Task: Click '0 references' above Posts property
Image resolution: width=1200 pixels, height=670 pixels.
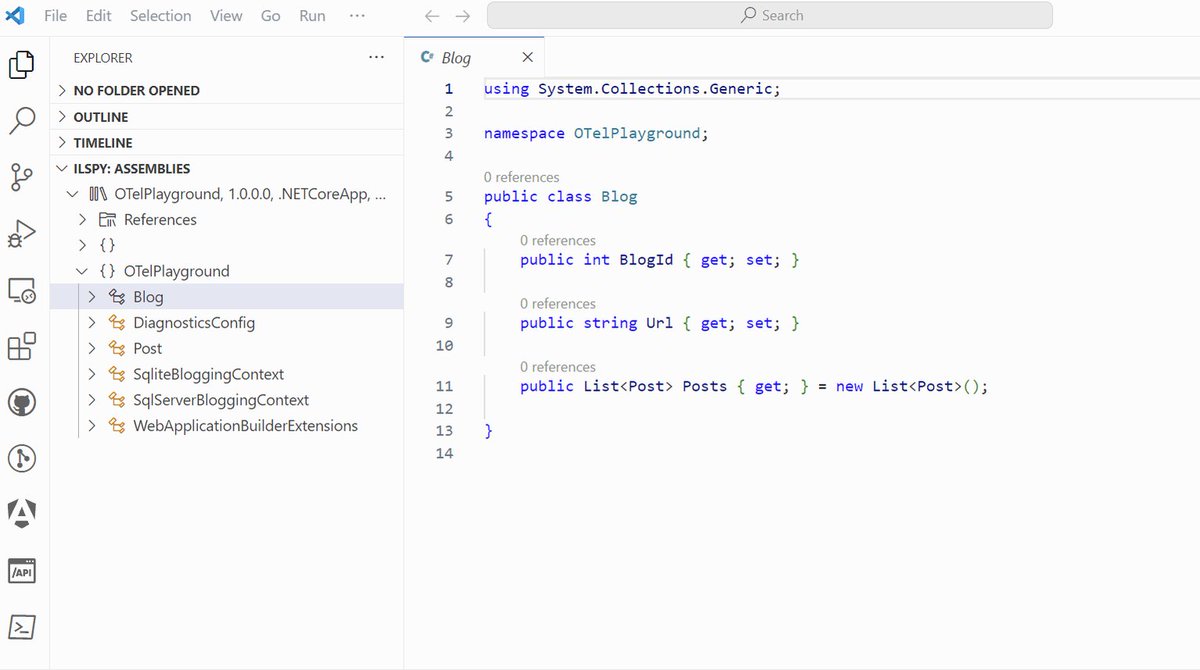Action: point(558,367)
